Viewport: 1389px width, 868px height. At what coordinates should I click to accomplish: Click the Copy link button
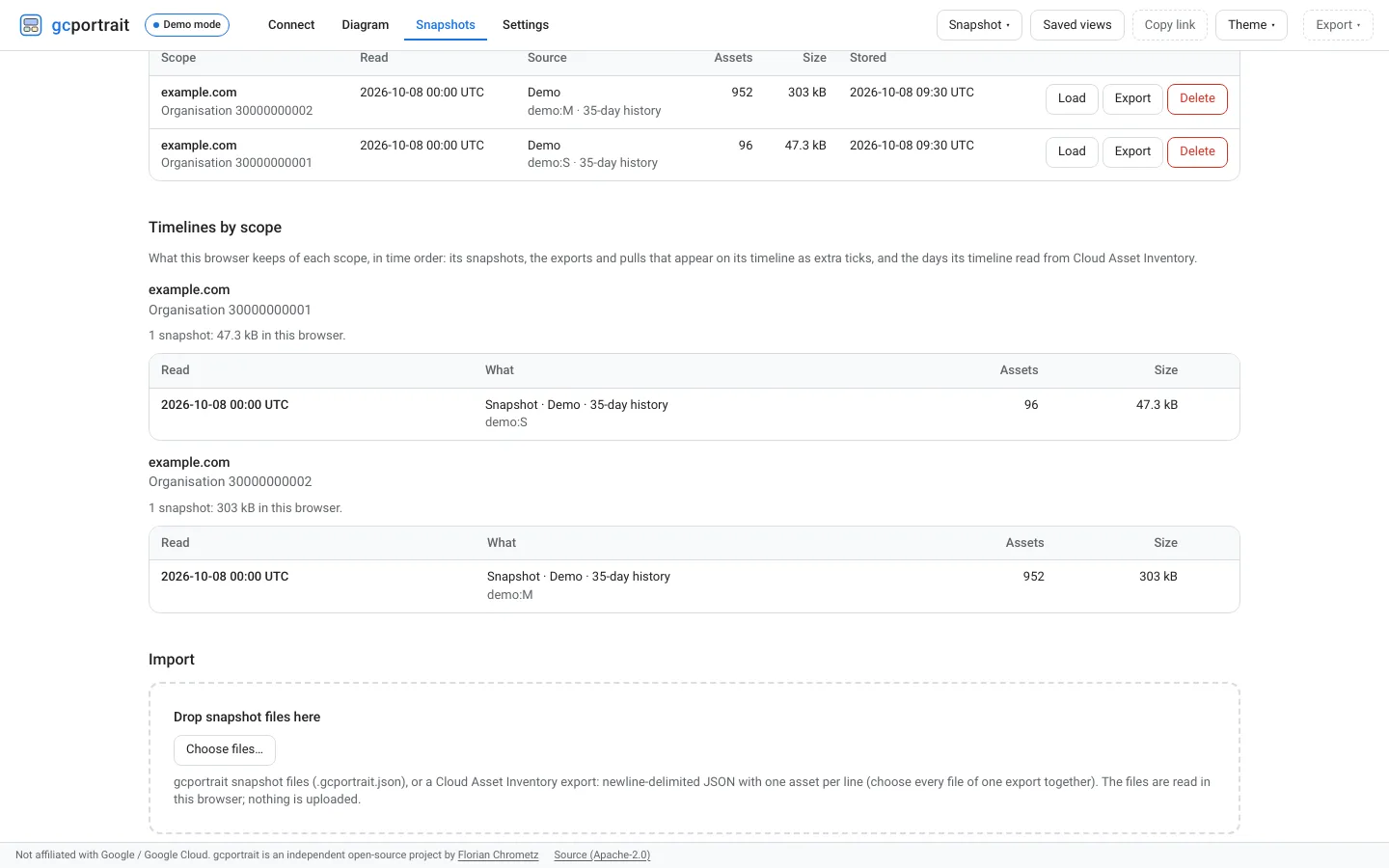pyautogui.click(x=1170, y=25)
